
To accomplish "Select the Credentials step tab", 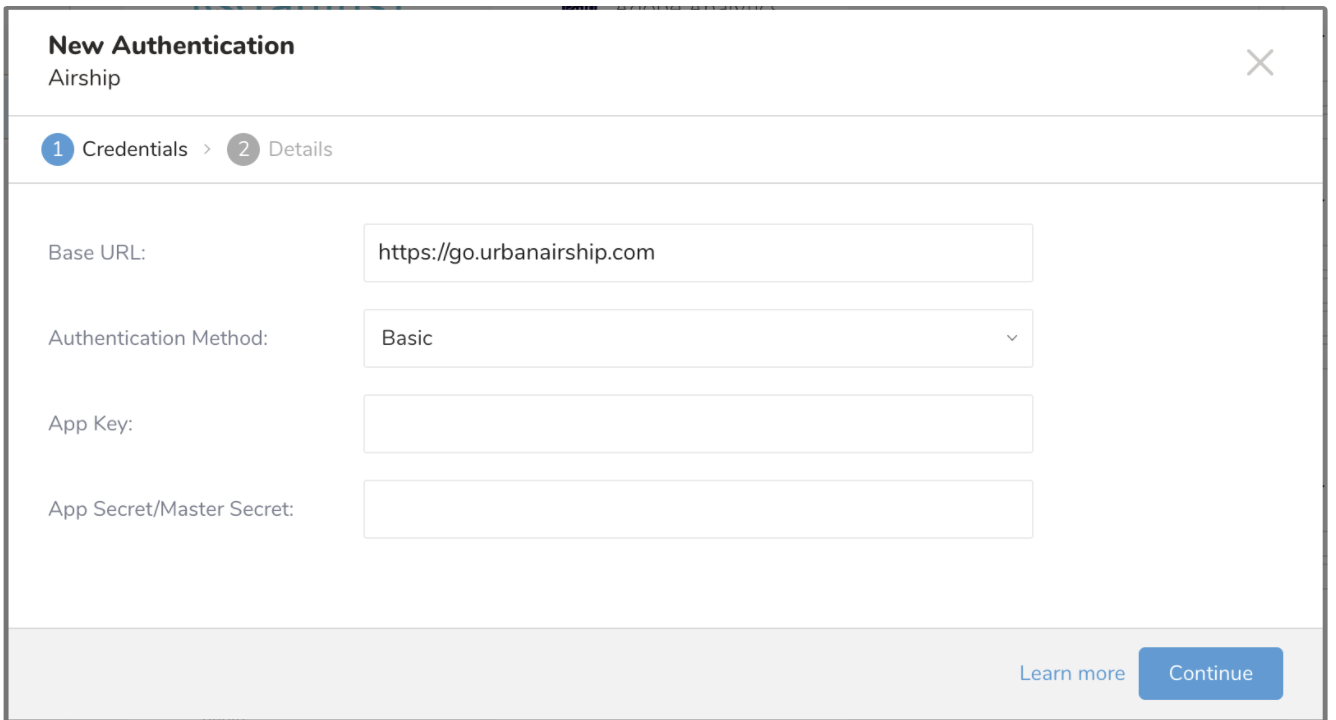I will pos(134,150).
